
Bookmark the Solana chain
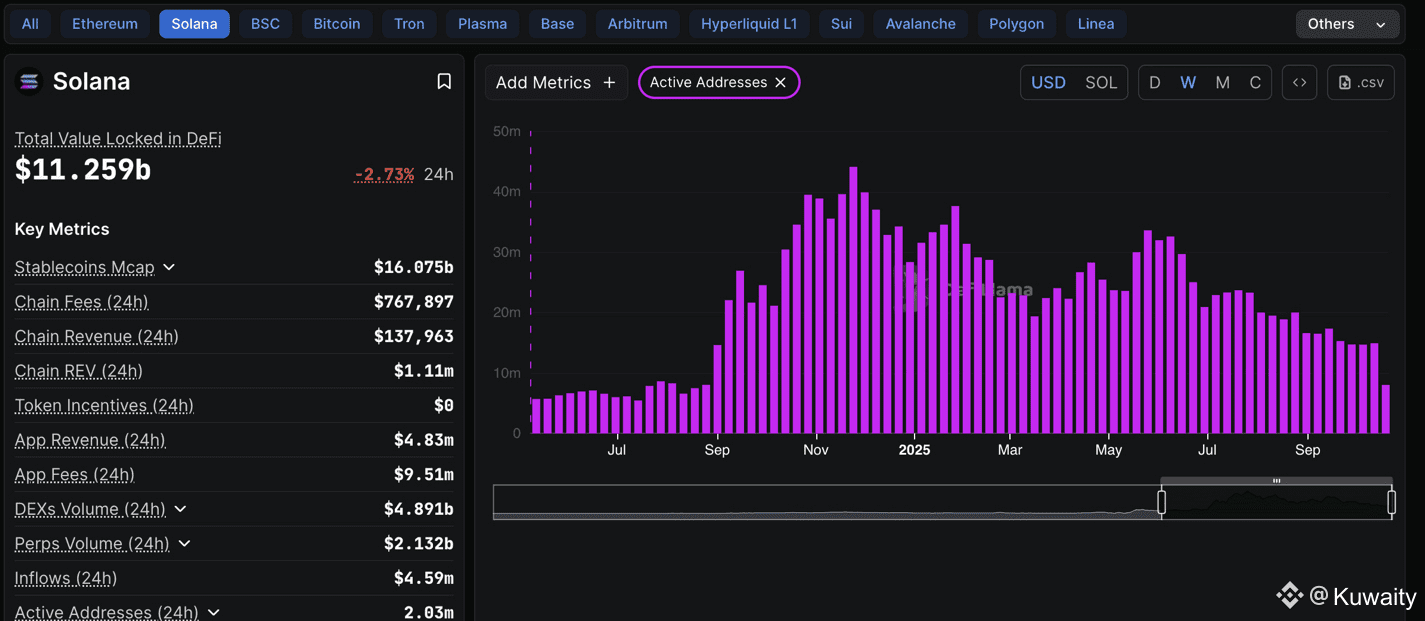pyautogui.click(x=444, y=82)
